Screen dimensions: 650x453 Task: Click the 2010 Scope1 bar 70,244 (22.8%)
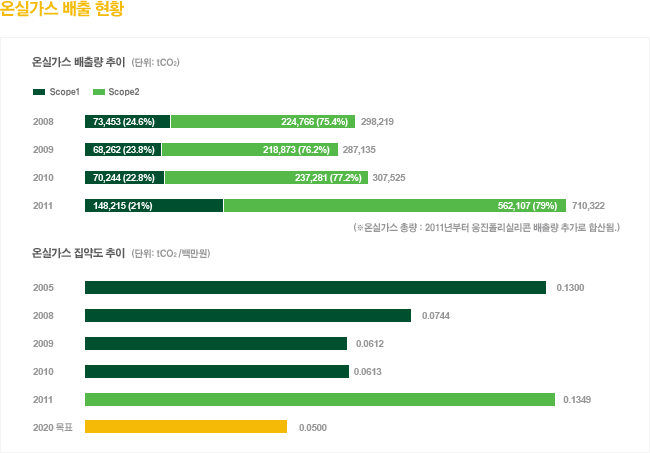[124, 177]
